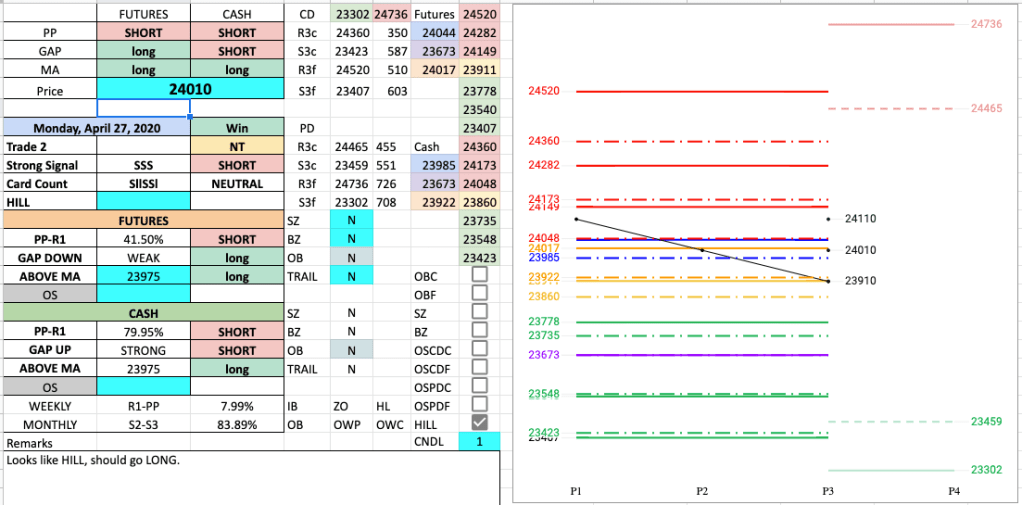
Task: Click the P4 axis label in chart
Action: pos(954,491)
